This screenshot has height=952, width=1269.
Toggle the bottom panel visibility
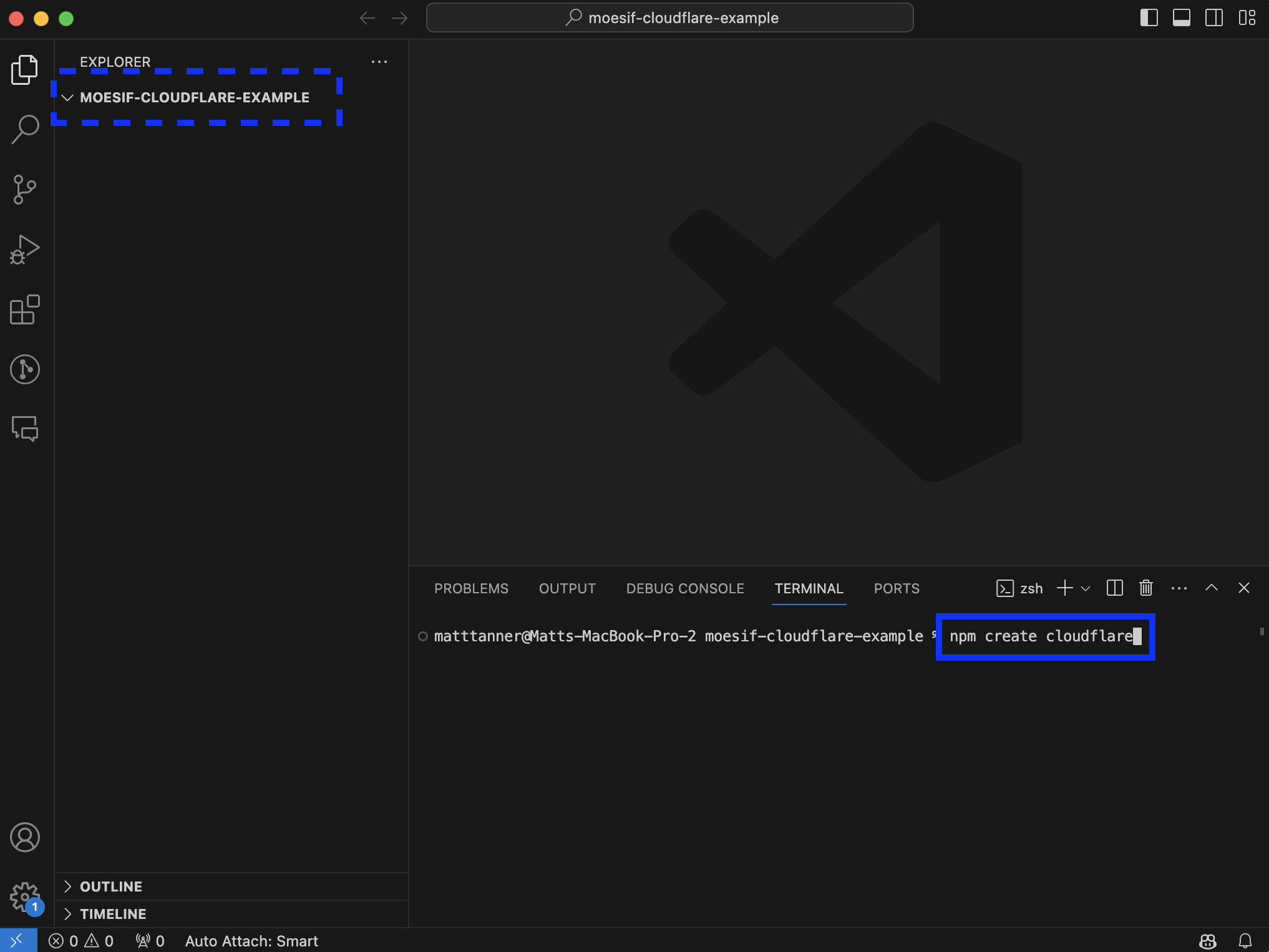1182,17
